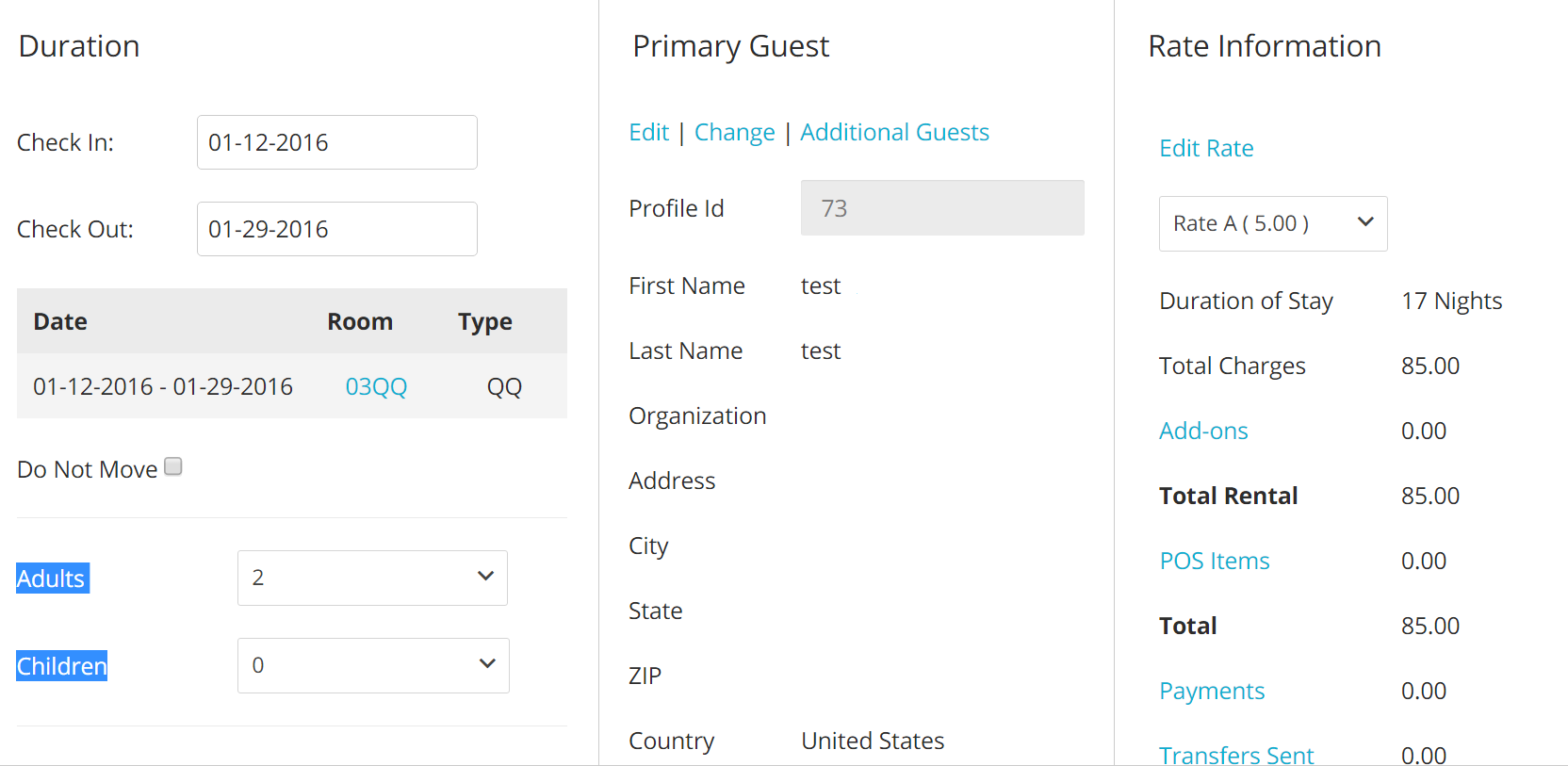This screenshot has height=766, width=1568.
Task: Click the Duration of Stay label
Action: (x=1246, y=302)
